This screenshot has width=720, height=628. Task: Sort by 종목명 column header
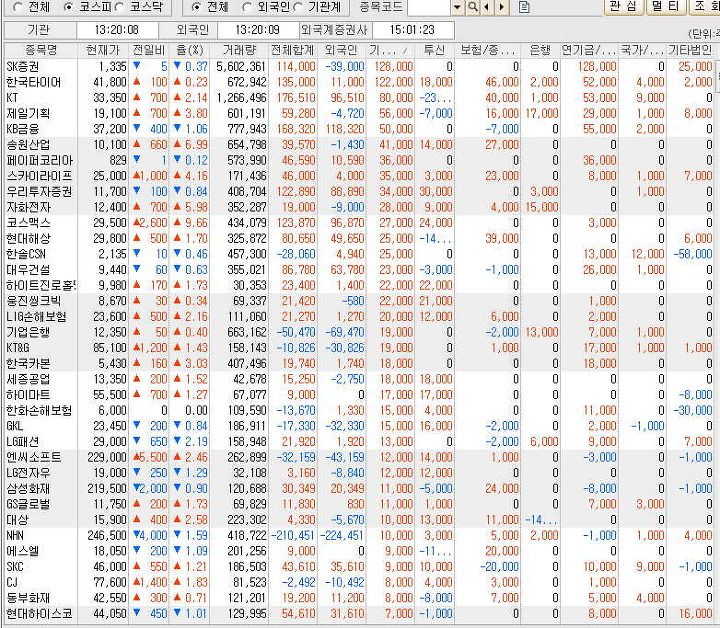click(40, 50)
